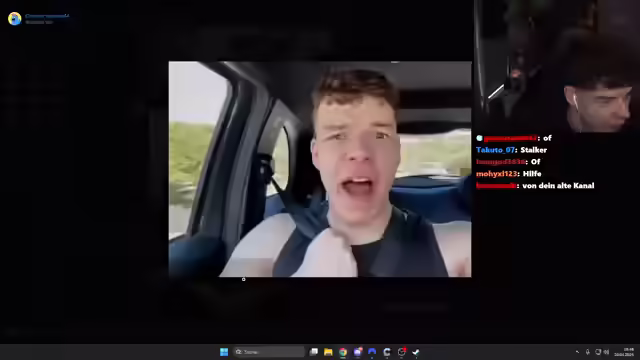Open Task View from the taskbar
The width and height of the screenshot is (640, 360).
(313, 352)
